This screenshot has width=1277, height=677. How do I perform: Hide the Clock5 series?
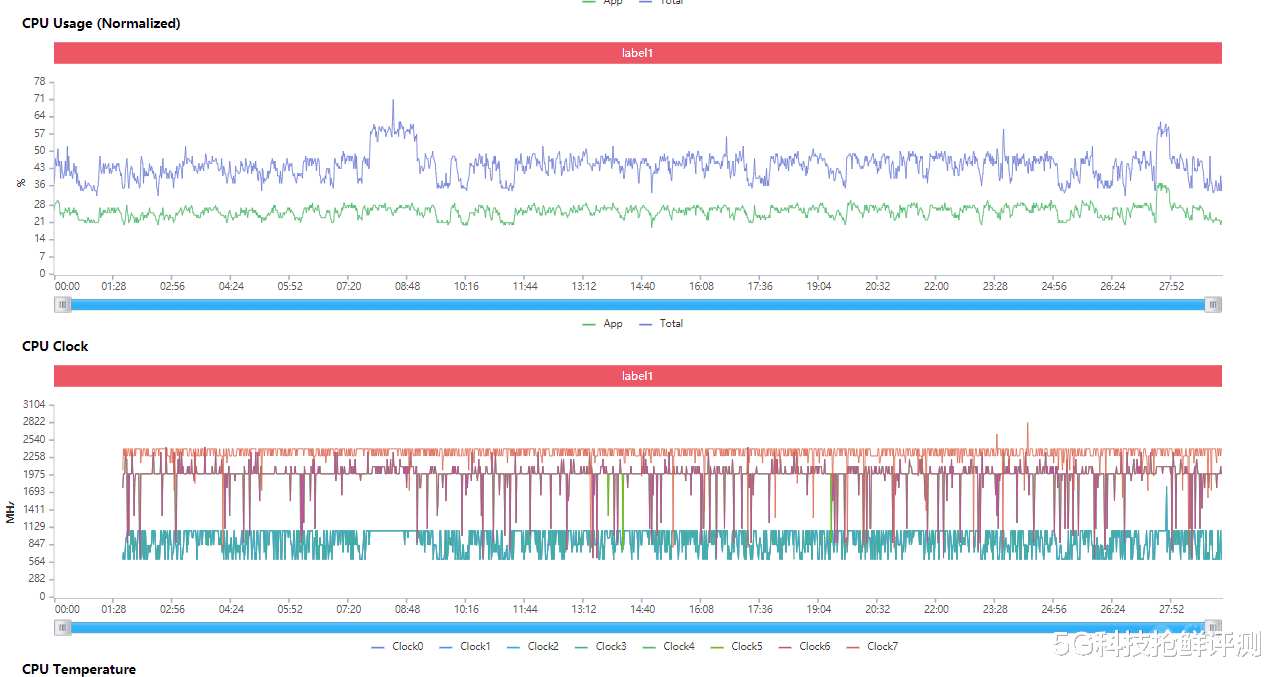pos(736,647)
